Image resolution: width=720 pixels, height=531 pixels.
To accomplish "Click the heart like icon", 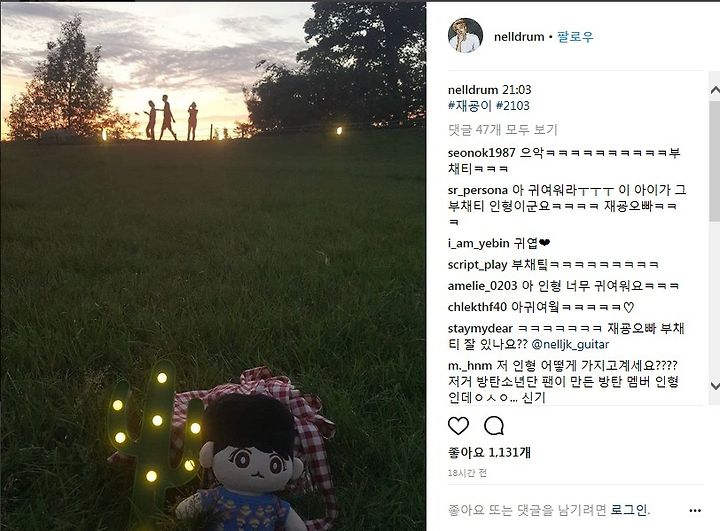I will [x=458, y=426].
